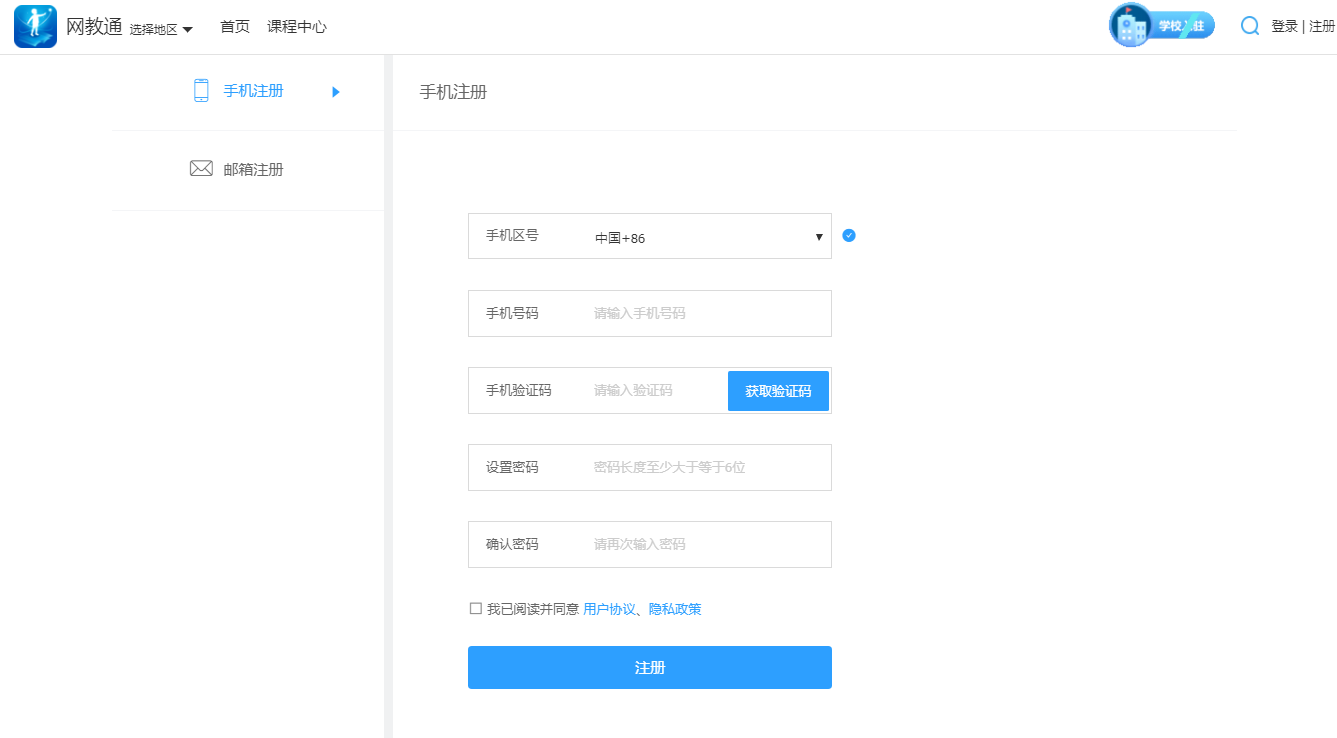Viewport: 1337px width, 738px height.
Task: Switch to 邮箱注册 tab
Action: tap(253, 170)
